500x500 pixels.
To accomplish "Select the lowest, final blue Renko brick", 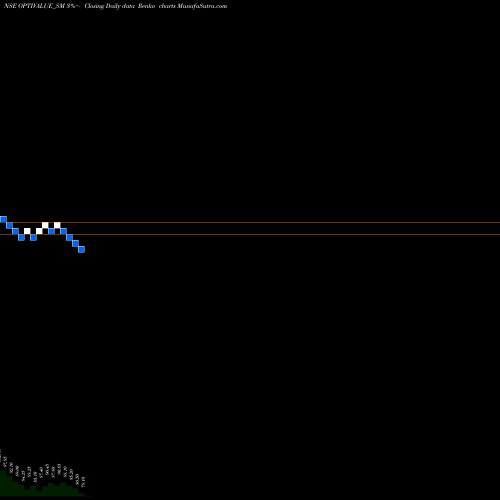I will pyautogui.click(x=81, y=249).
